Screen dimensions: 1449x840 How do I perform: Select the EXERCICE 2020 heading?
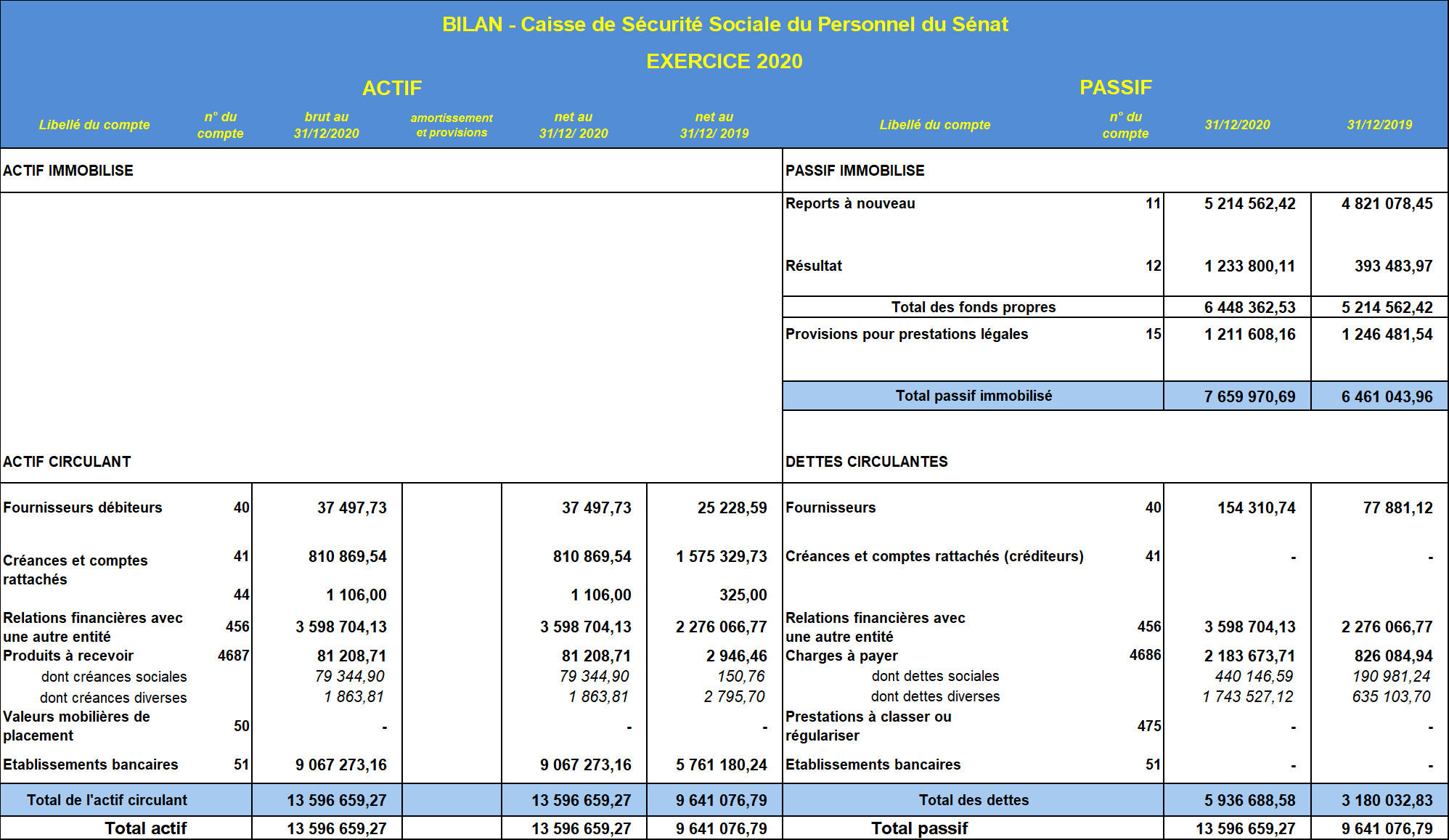click(x=724, y=61)
